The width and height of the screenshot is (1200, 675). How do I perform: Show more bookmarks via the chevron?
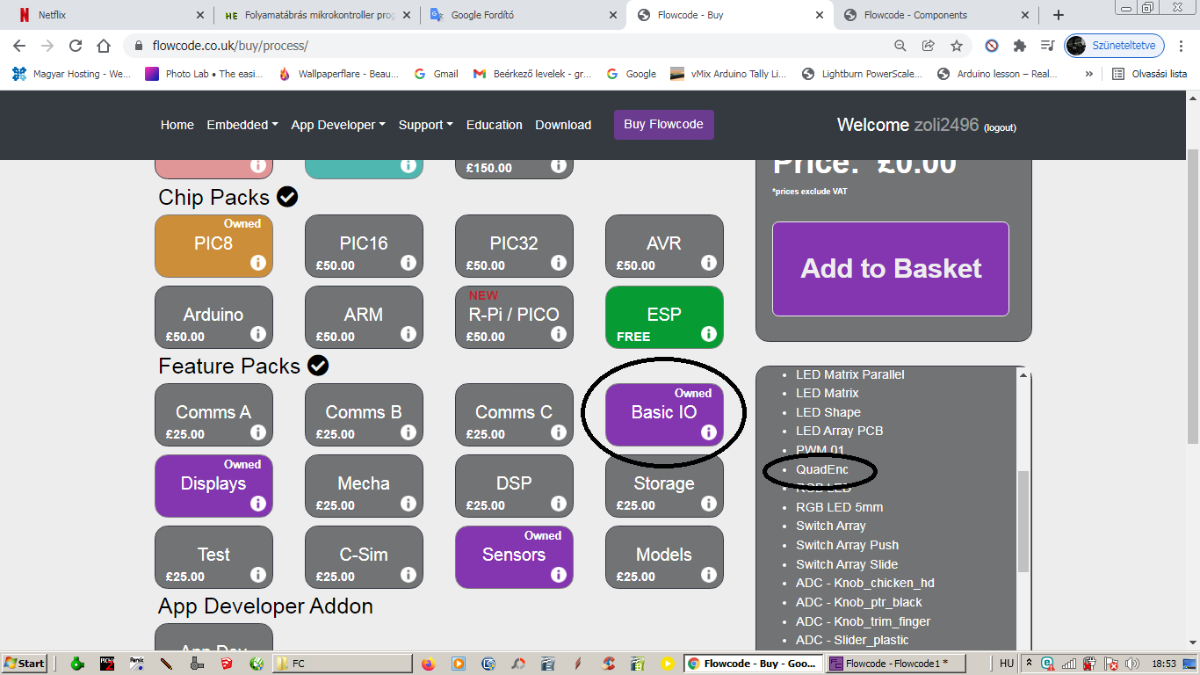click(1088, 74)
